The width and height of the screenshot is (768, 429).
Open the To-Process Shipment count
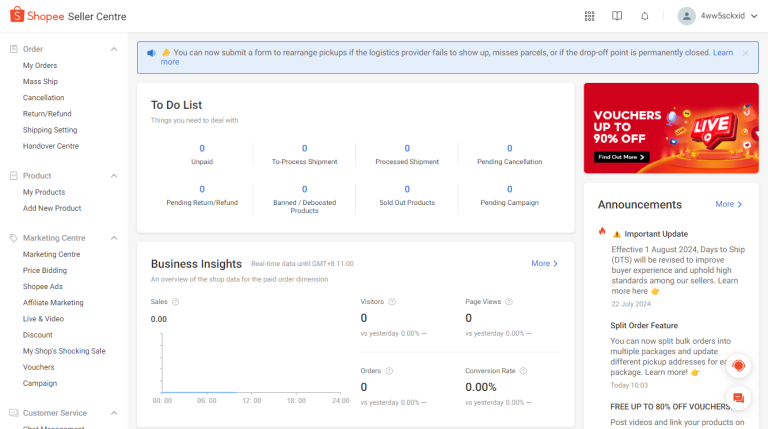tap(304, 149)
